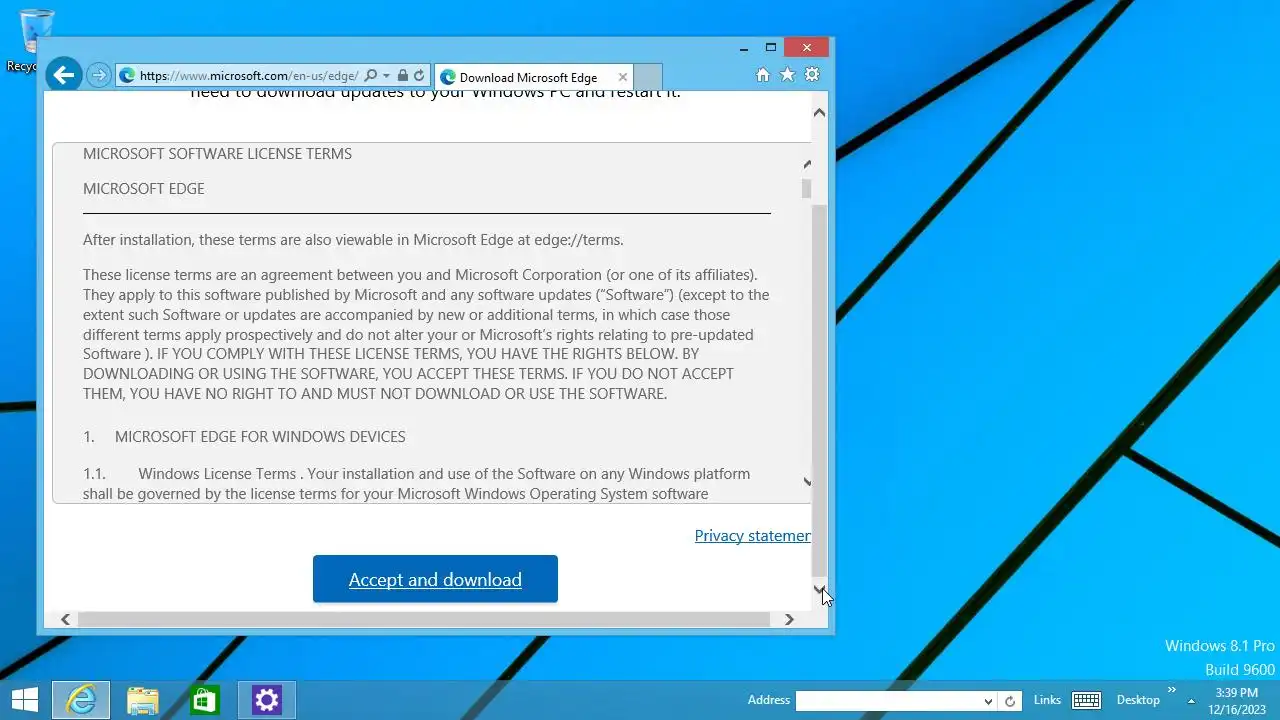1280x720 pixels.
Task: Click the Accept and download button
Action: (435, 579)
